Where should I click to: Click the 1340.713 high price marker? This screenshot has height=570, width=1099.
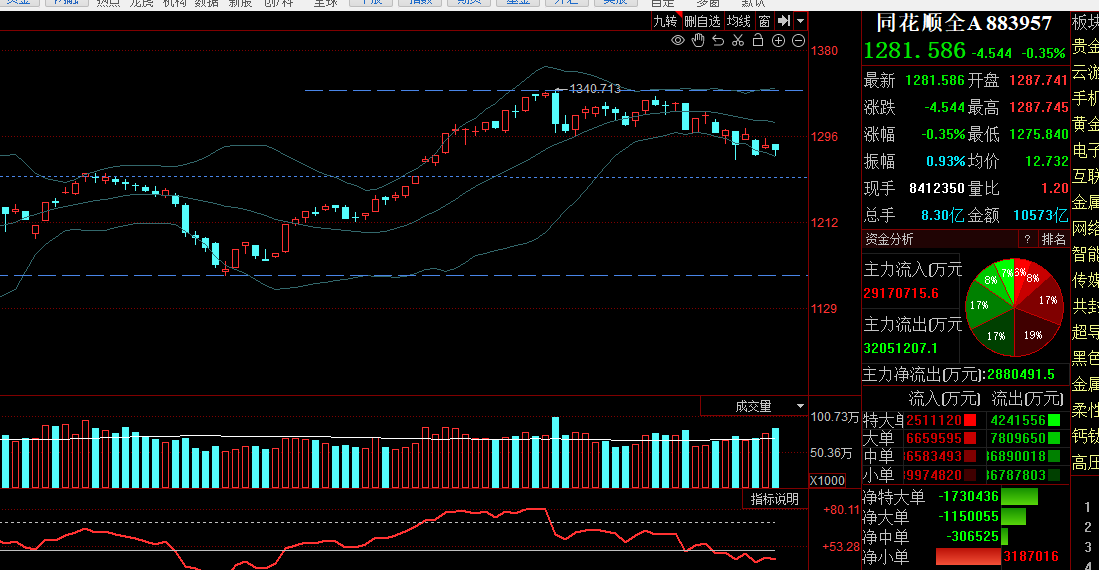[x=594, y=89]
